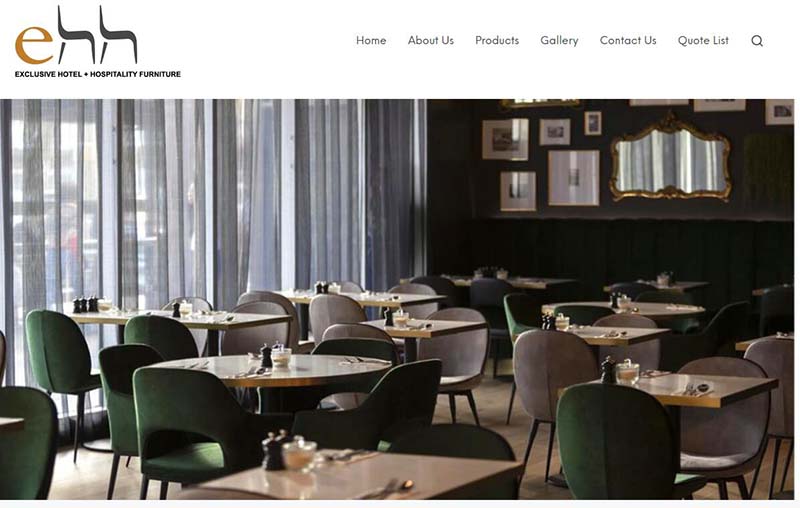
Task: Open the Products menu item
Action: coord(497,40)
